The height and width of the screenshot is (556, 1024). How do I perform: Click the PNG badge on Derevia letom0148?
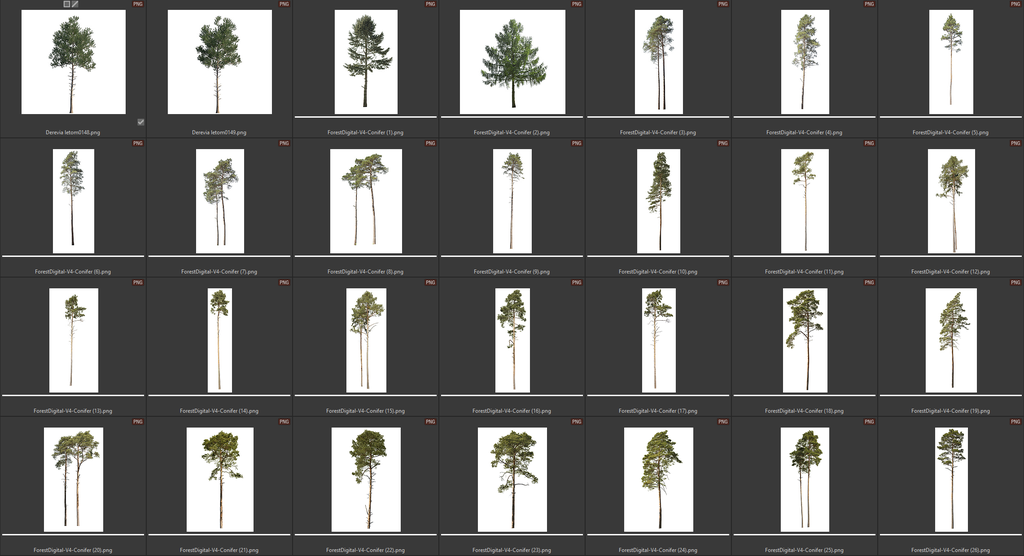coord(138,4)
